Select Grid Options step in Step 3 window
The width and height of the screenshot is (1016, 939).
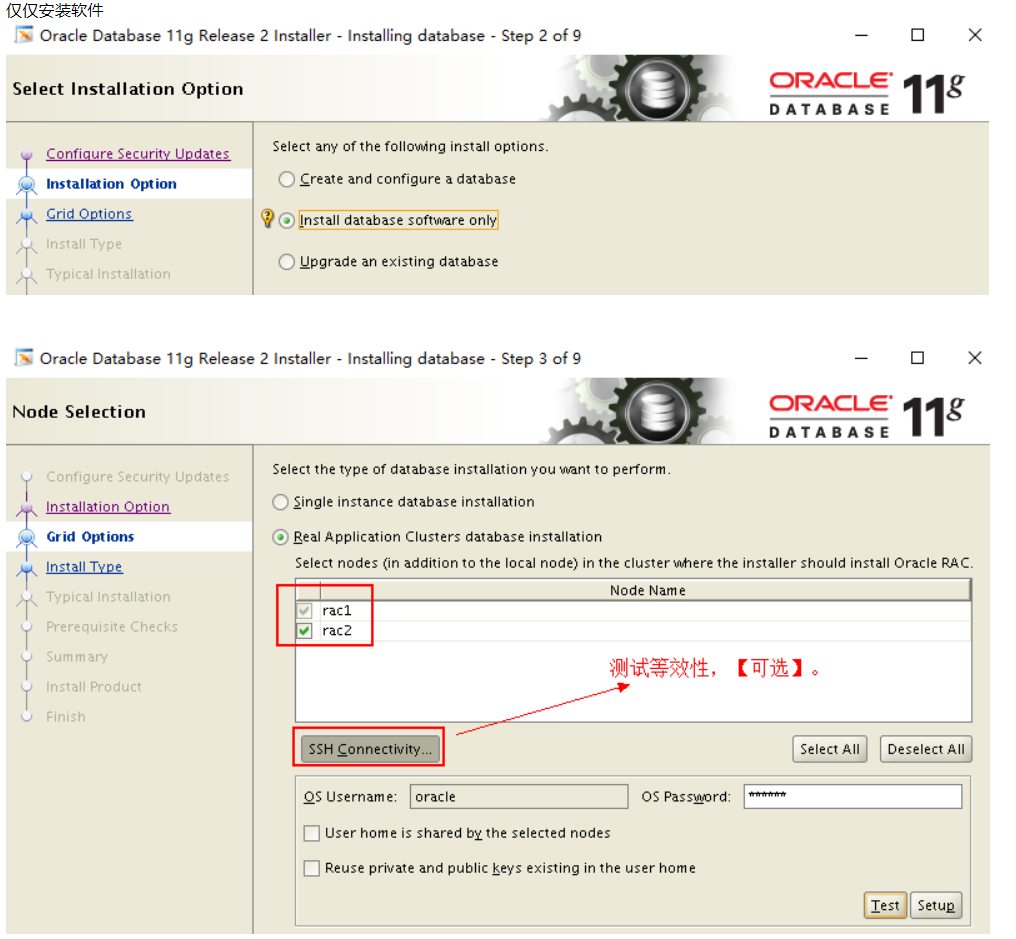click(90, 537)
